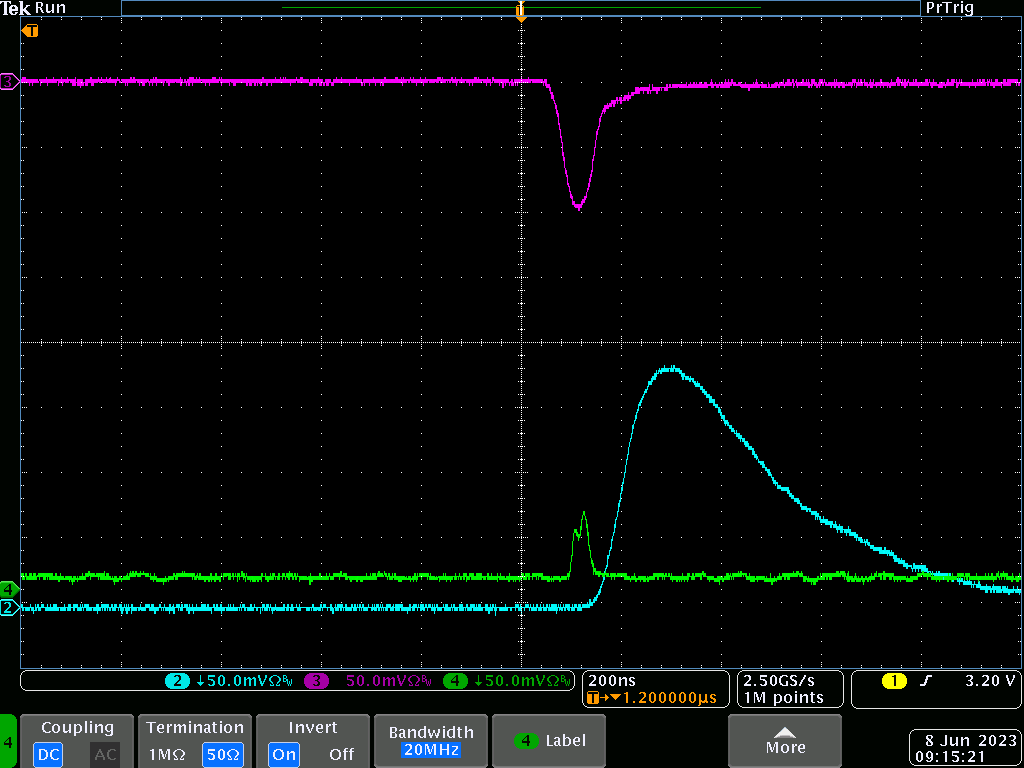The height and width of the screenshot is (768, 1024).
Task: Click channel 2 badge in readout bar
Action: click(177, 681)
